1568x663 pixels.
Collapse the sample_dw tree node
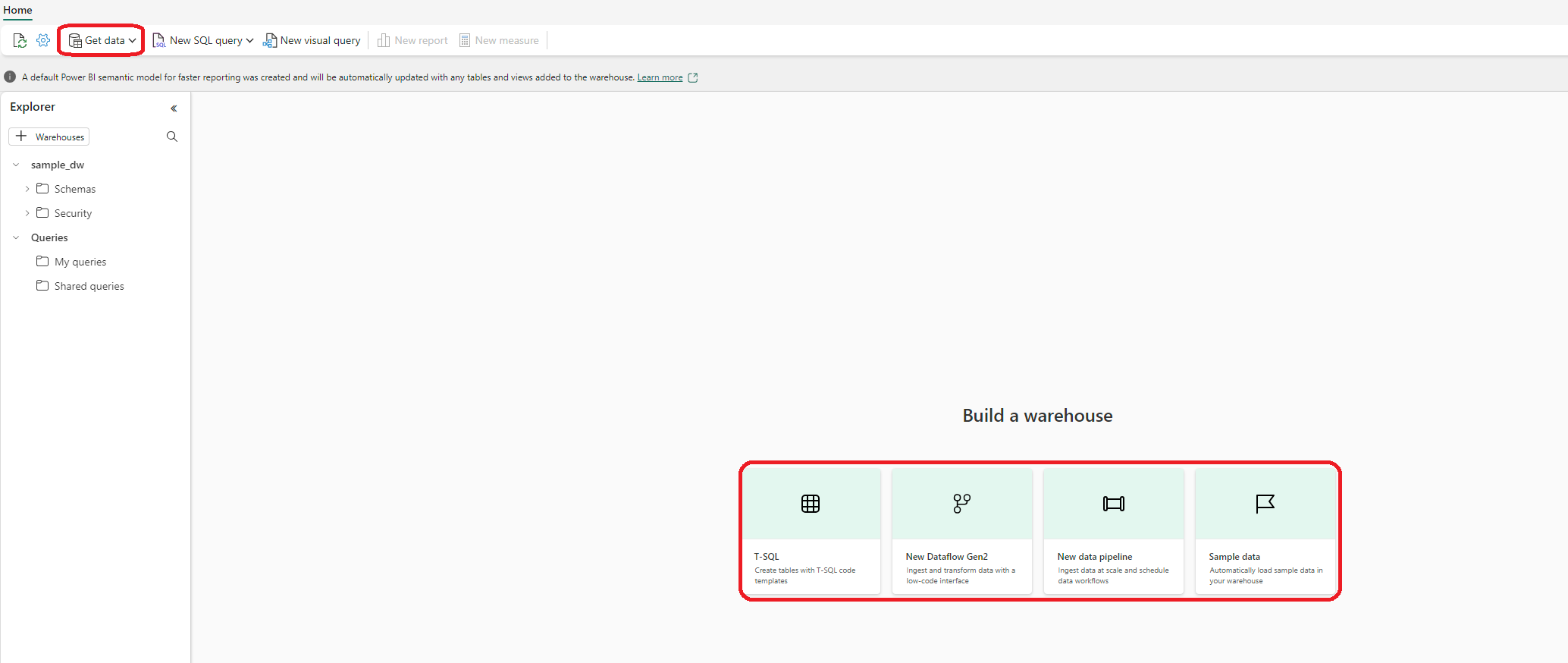tap(16, 165)
